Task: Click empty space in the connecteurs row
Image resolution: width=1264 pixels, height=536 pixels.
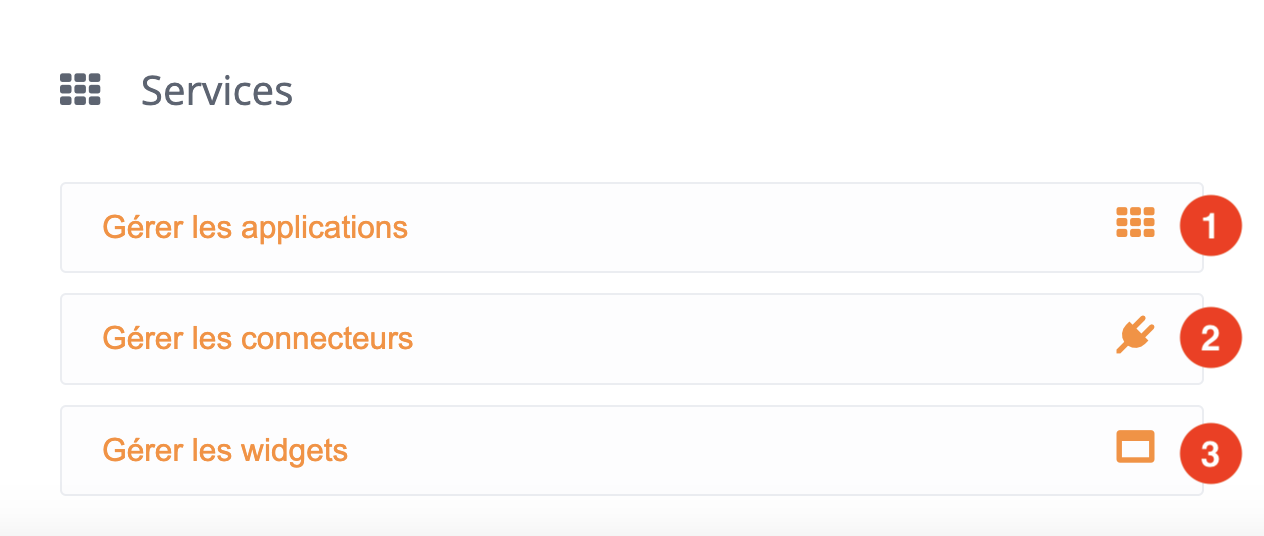Action: pyautogui.click(x=760, y=339)
